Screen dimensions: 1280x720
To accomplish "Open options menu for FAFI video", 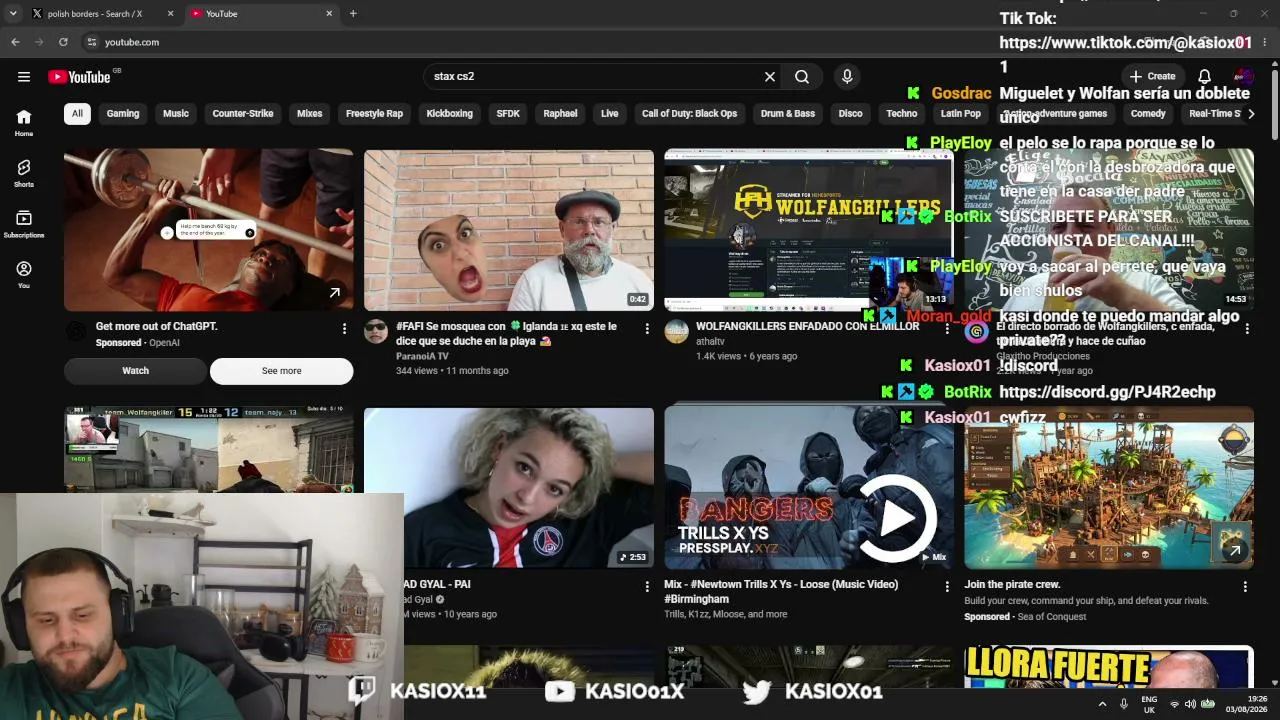I will (647, 329).
